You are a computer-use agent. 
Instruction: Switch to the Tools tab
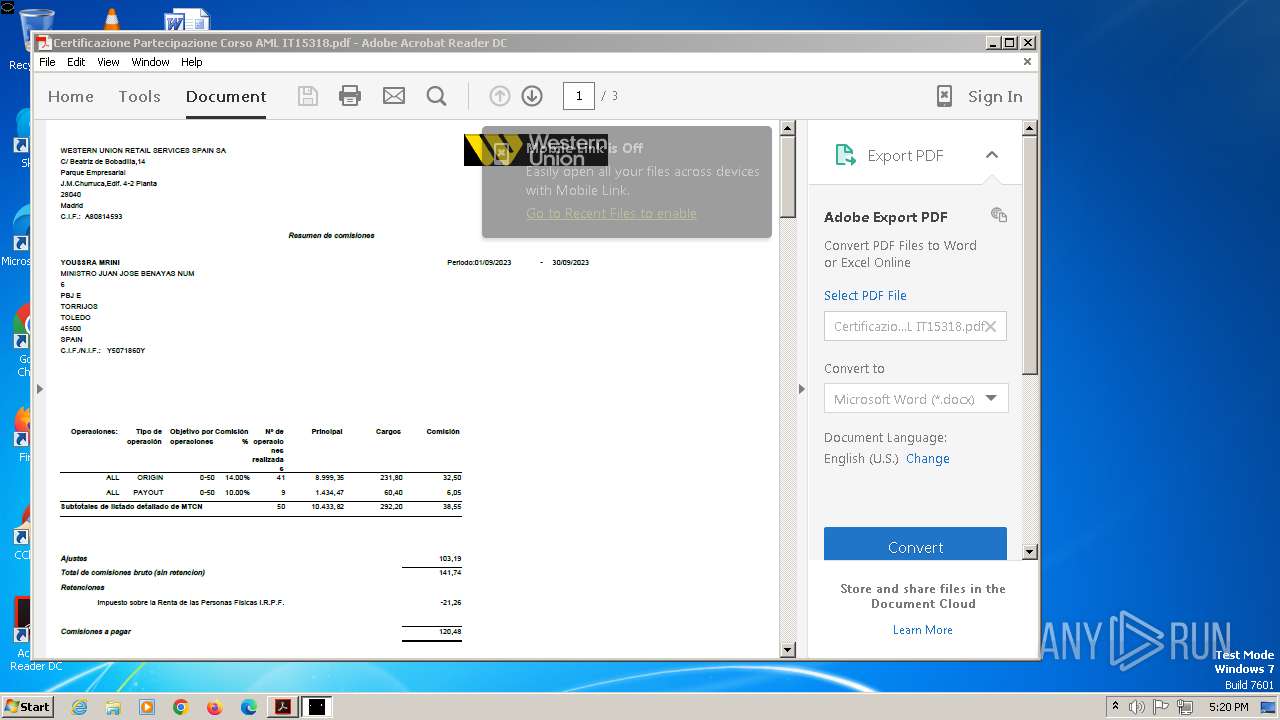pyautogui.click(x=139, y=97)
